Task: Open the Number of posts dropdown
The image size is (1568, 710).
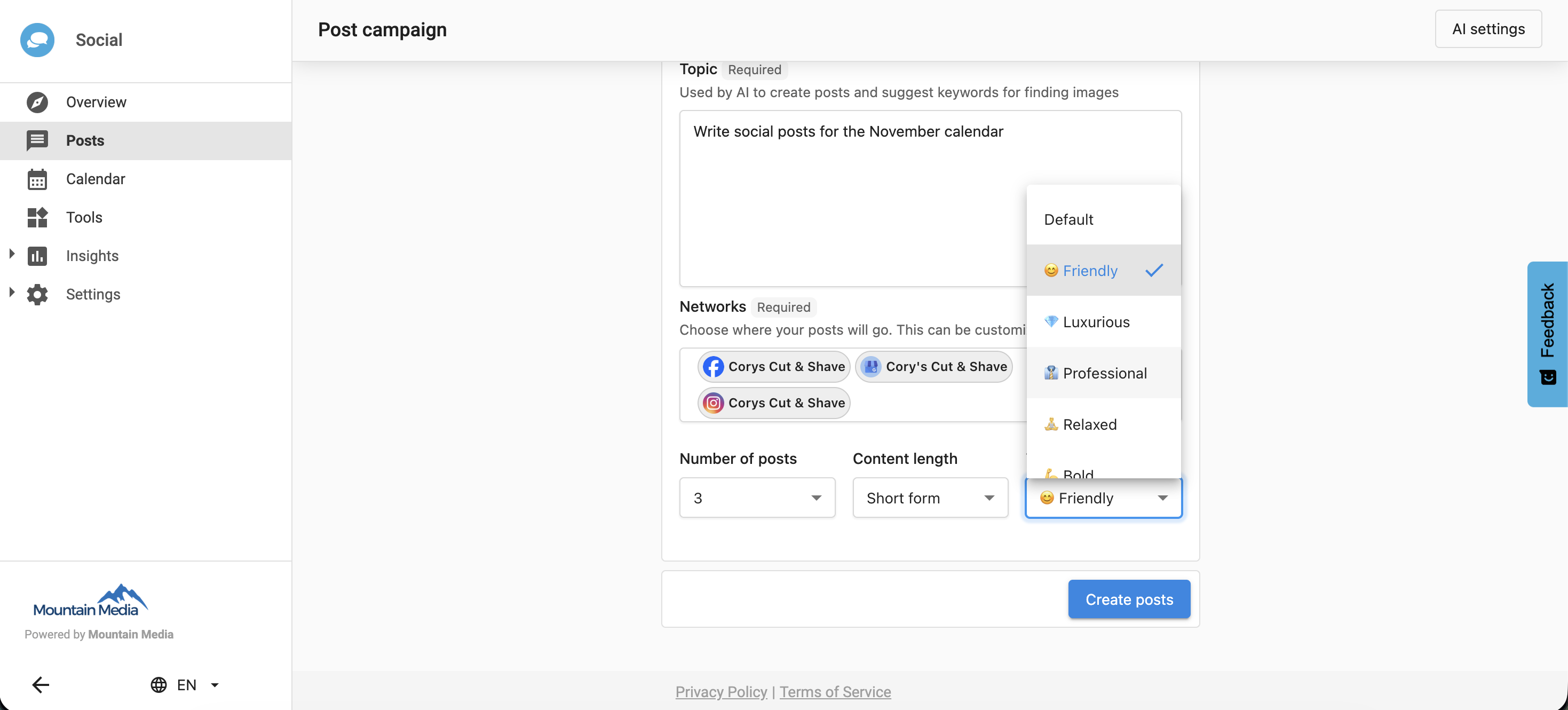Action: (x=757, y=498)
